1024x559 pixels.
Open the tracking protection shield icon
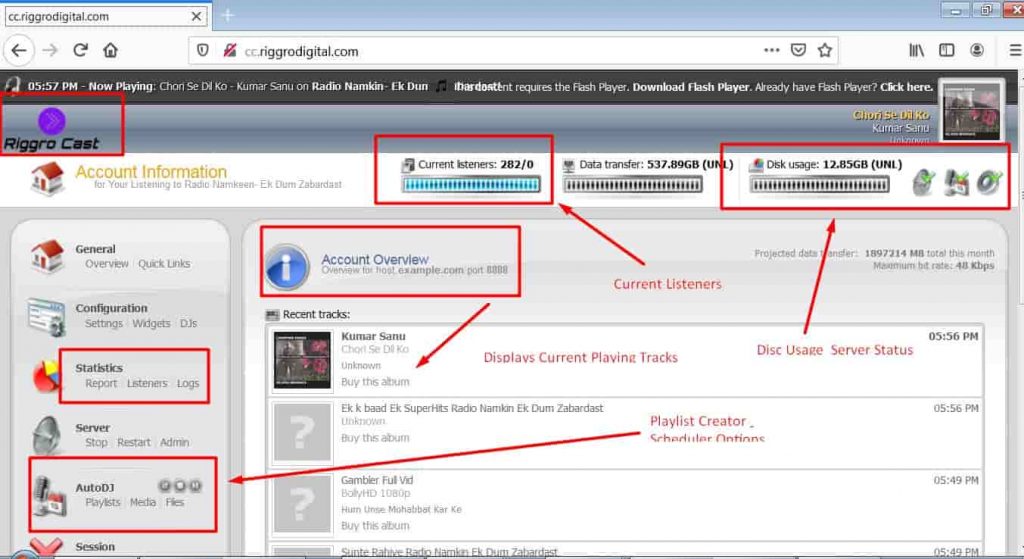click(202, 50)
